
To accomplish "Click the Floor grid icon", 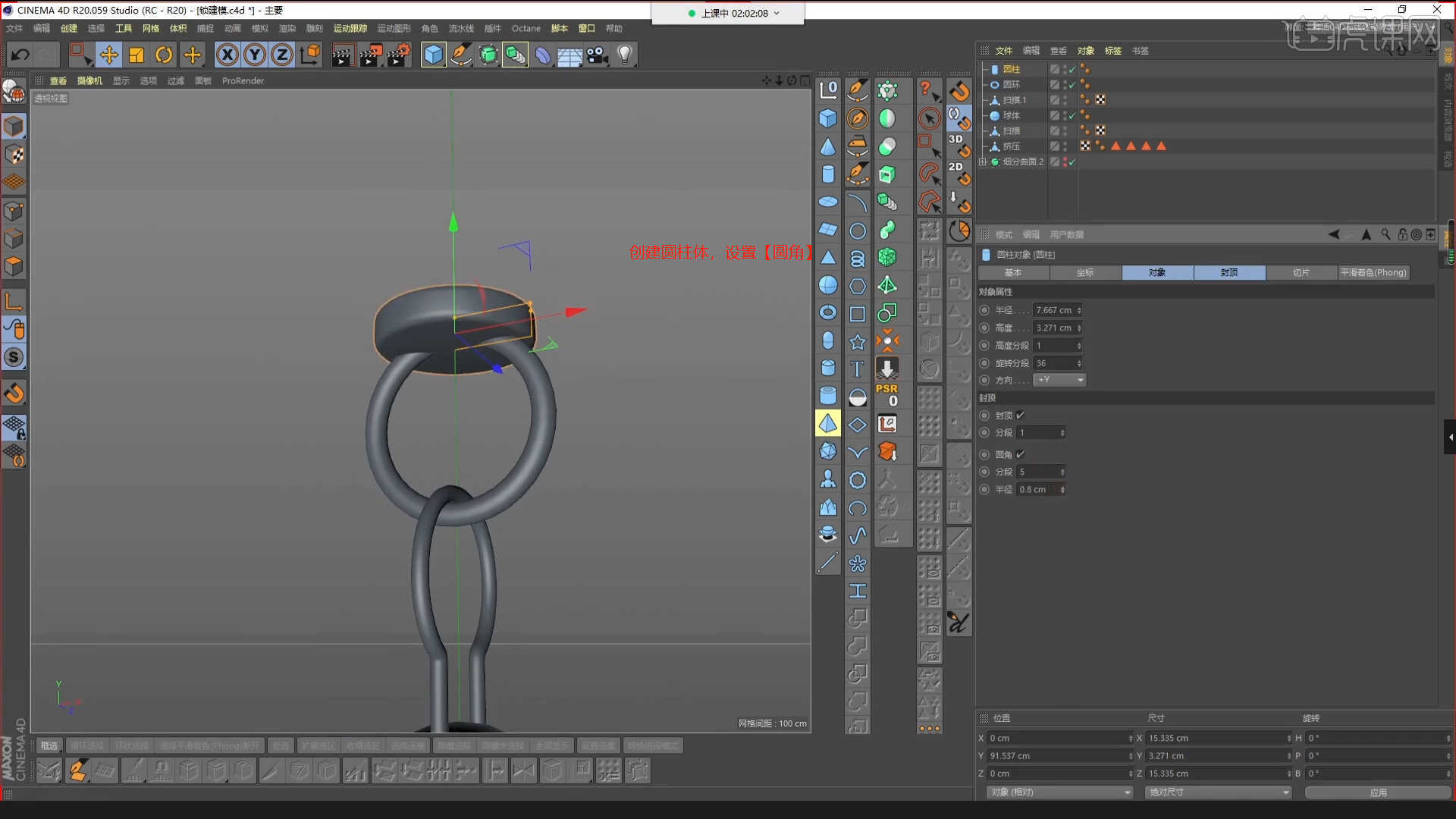I will point(570,55).
